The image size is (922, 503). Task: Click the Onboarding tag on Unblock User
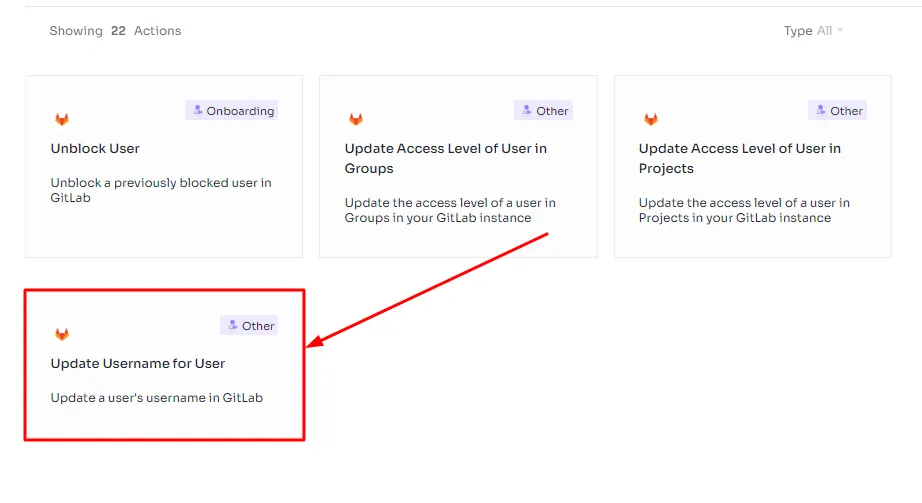point(232,111)
